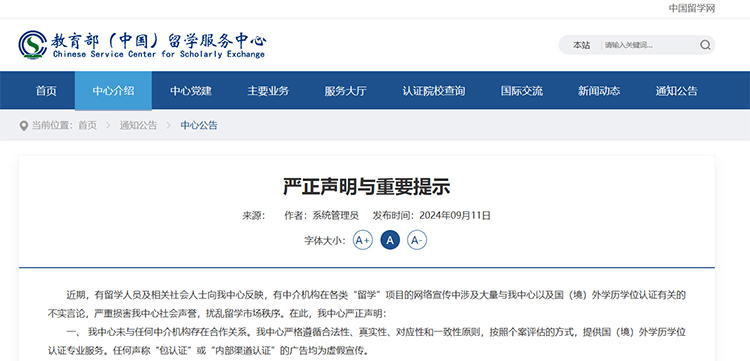Open the 国际交流 navigation item
The height and width of the screenshot is (361, 750).
coord(521,91)
